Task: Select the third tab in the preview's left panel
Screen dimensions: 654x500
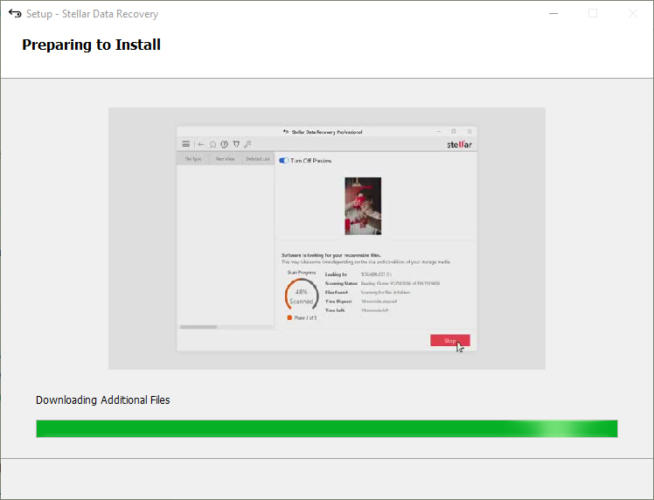Action: 257,159
